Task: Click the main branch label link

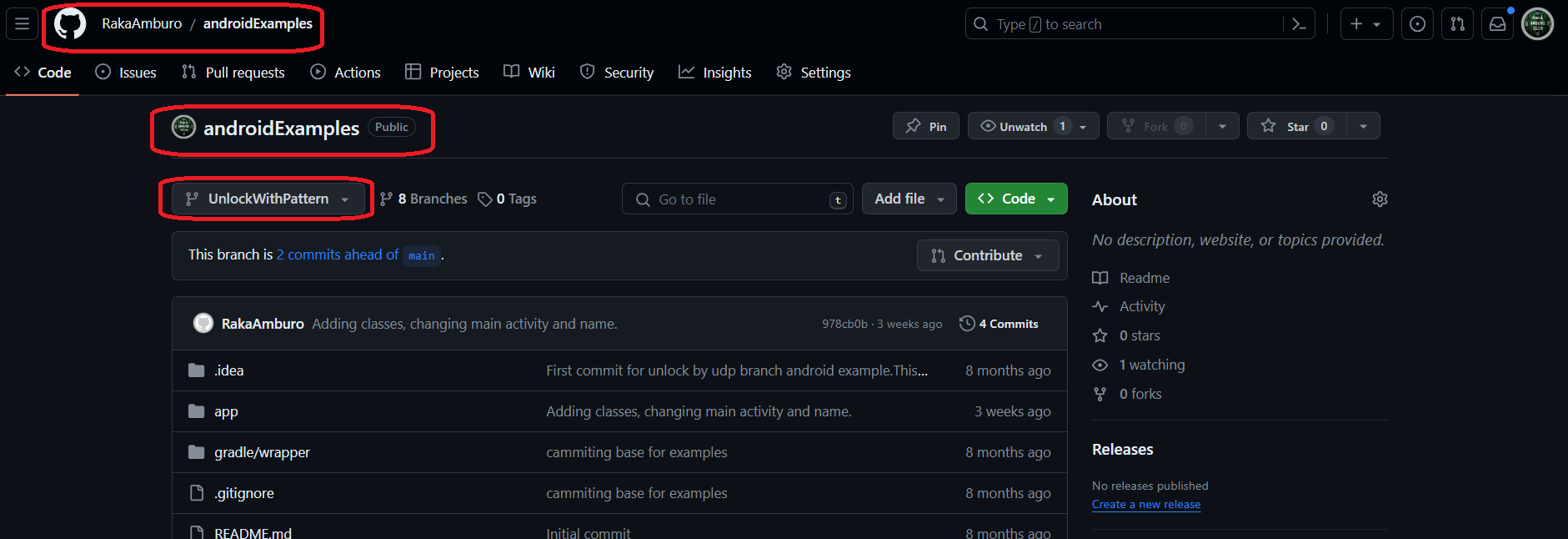Action: click(422, 255)
